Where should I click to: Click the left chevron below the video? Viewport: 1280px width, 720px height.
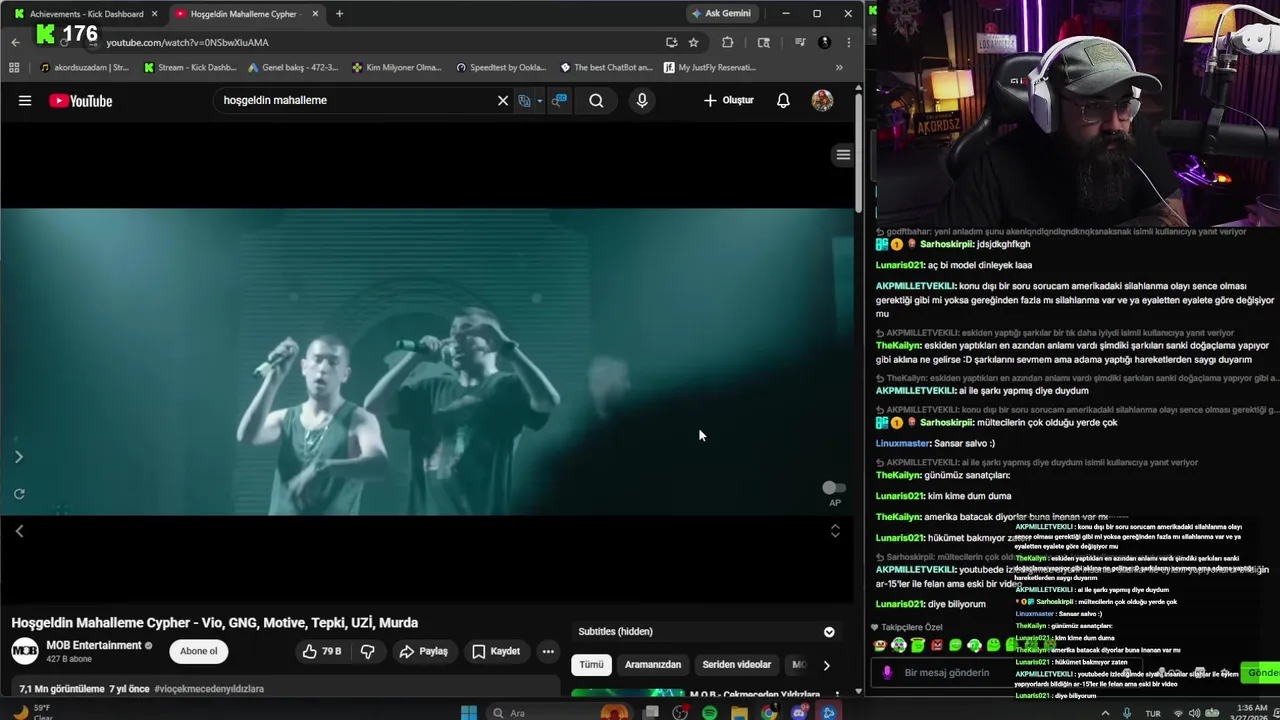[19, 531]
